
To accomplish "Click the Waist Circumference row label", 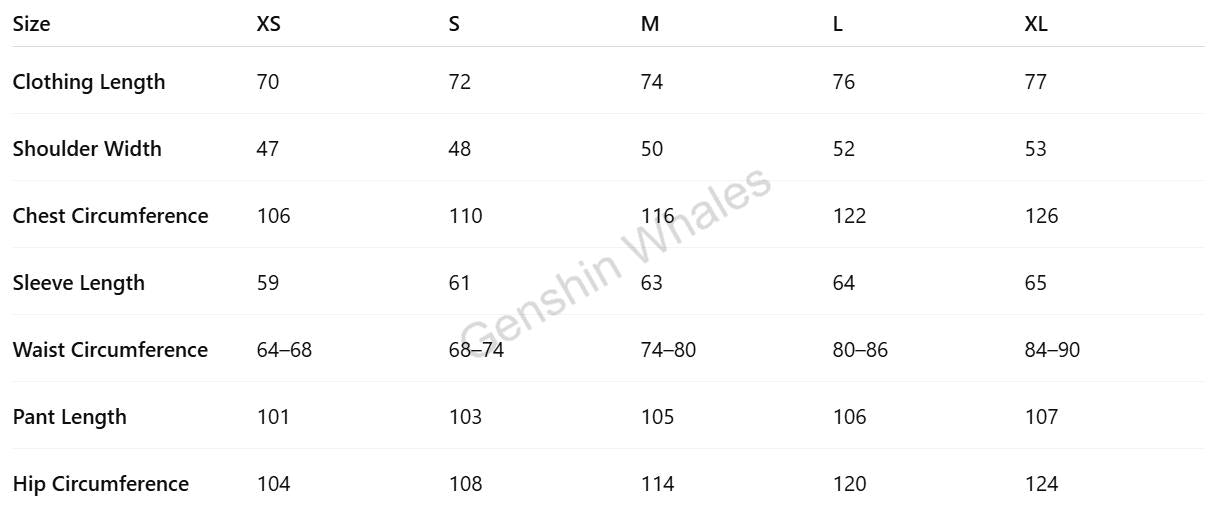I will [x=110, y=350].
